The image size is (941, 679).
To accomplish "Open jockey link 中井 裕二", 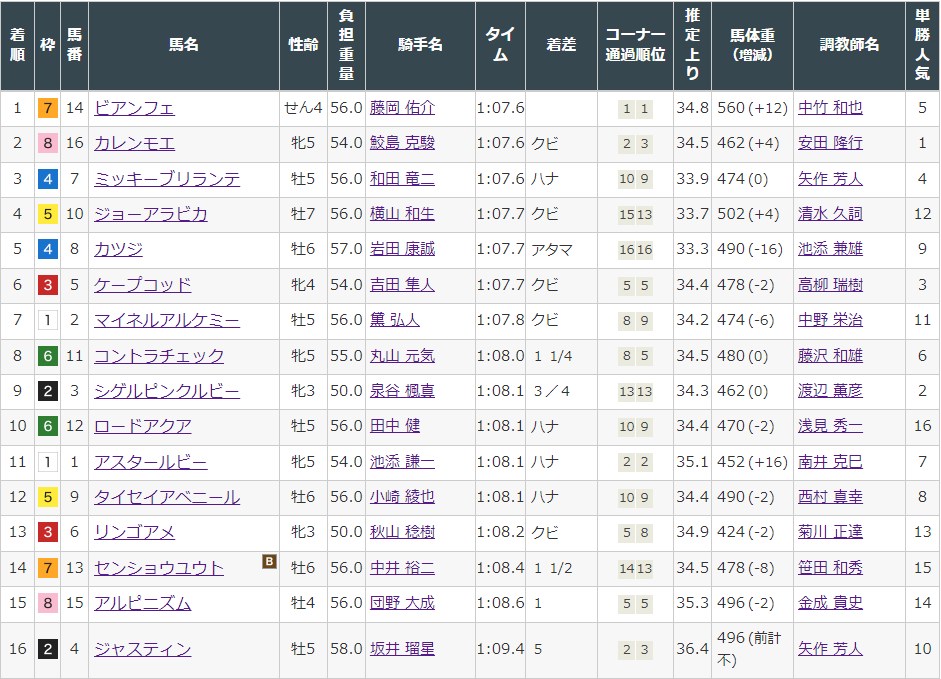I will tap(402, 568).
